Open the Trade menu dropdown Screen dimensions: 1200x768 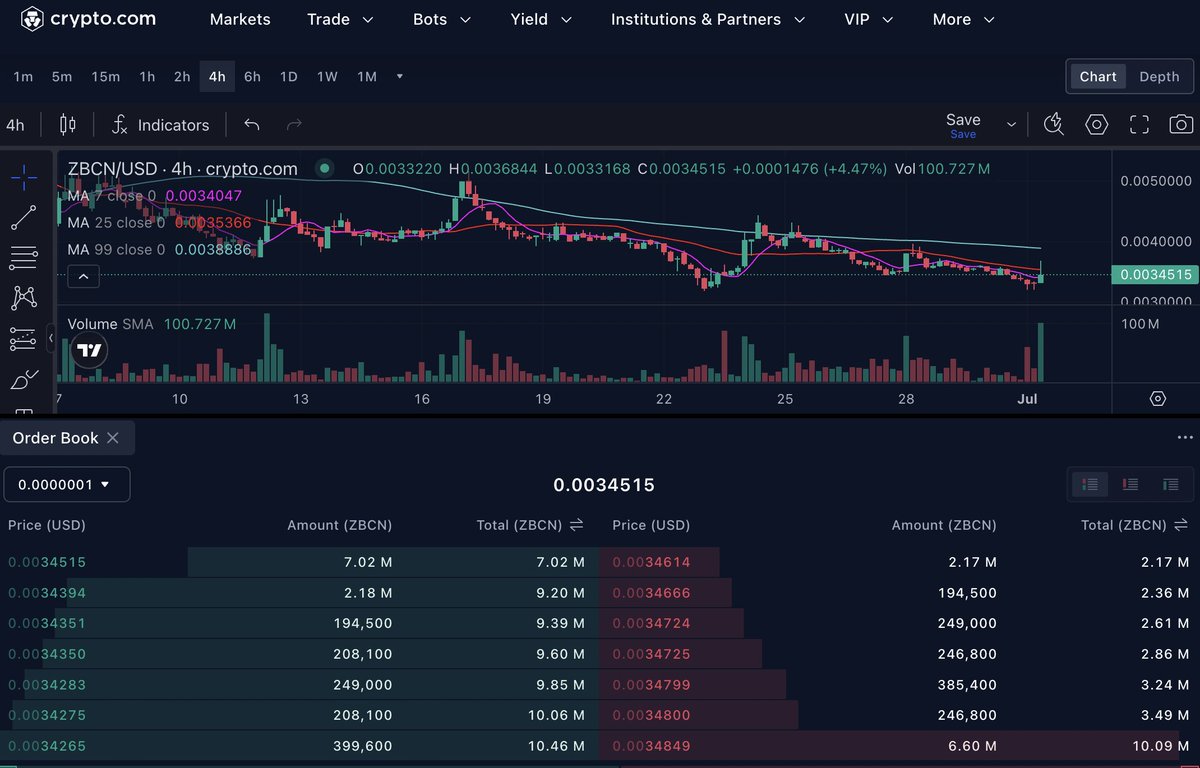pos(340,19)
